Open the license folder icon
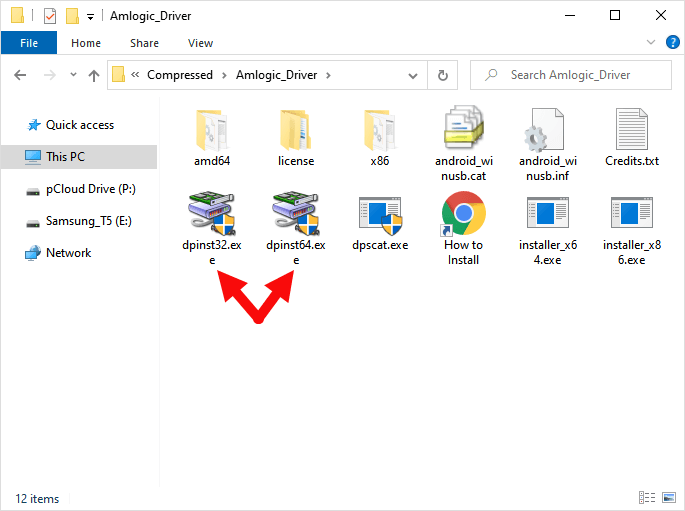This screenshot has height=511, width=685. [x=296, y=130]
